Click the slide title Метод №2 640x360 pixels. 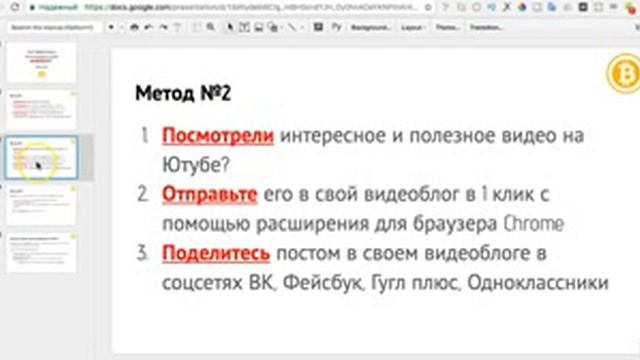(x=183, y=93)
